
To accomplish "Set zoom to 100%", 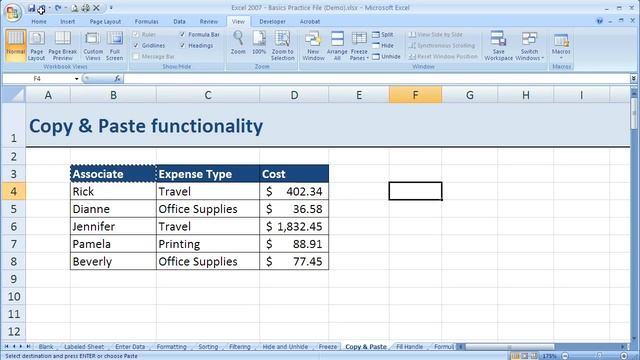I will pos(259,42).
